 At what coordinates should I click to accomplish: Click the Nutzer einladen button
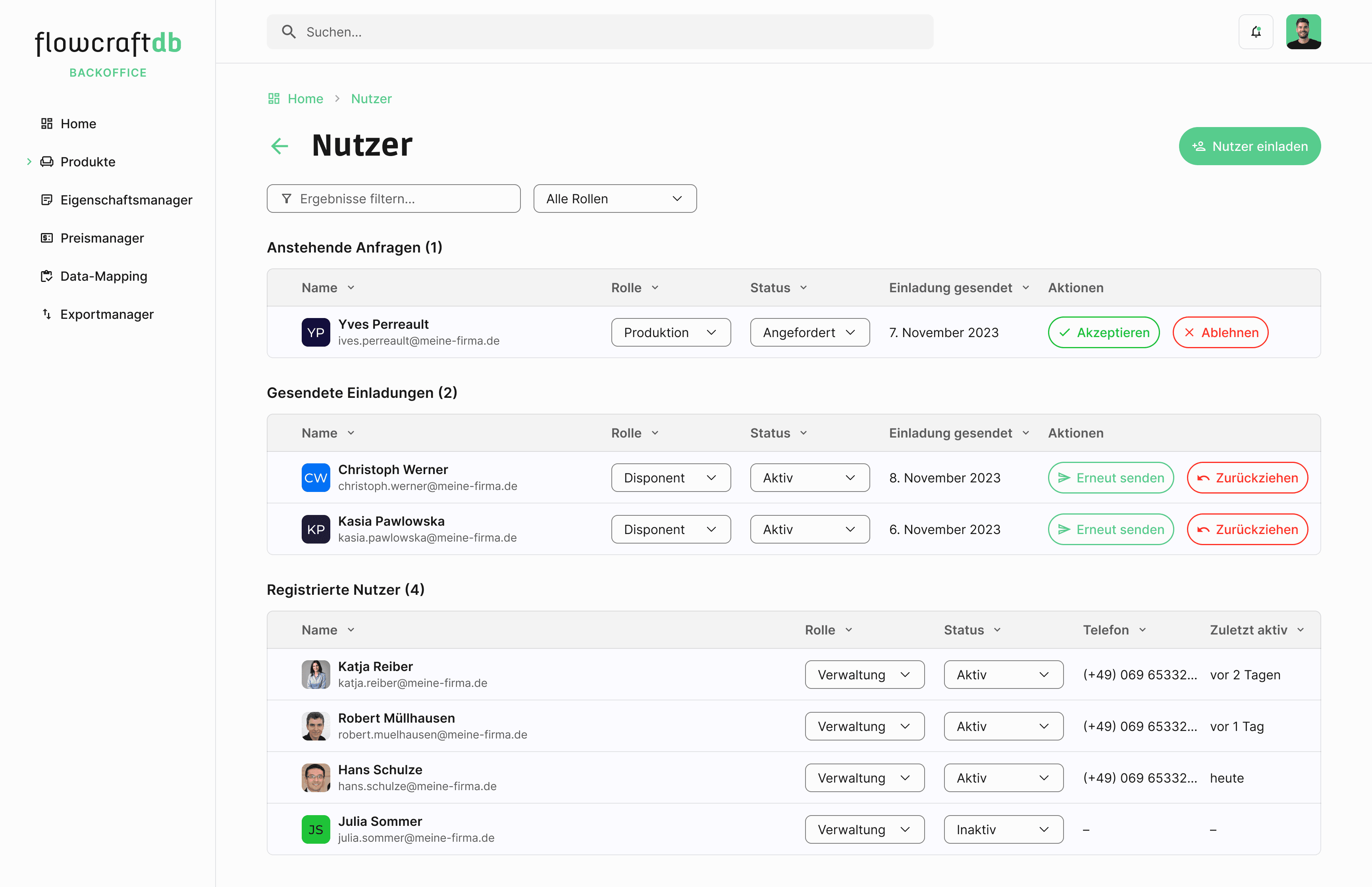[1249, 146]
